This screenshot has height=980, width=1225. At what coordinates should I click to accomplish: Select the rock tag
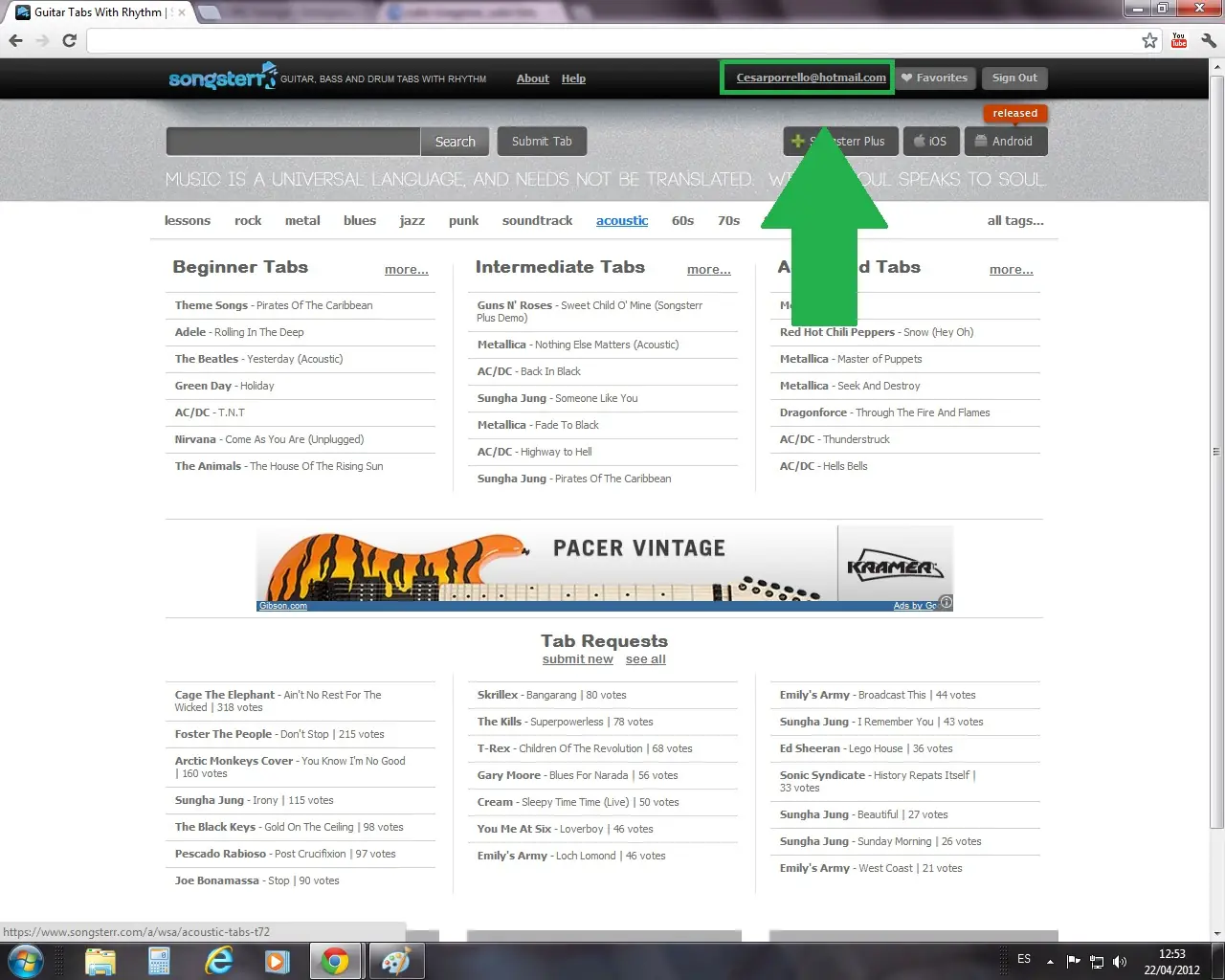(248, 220)
